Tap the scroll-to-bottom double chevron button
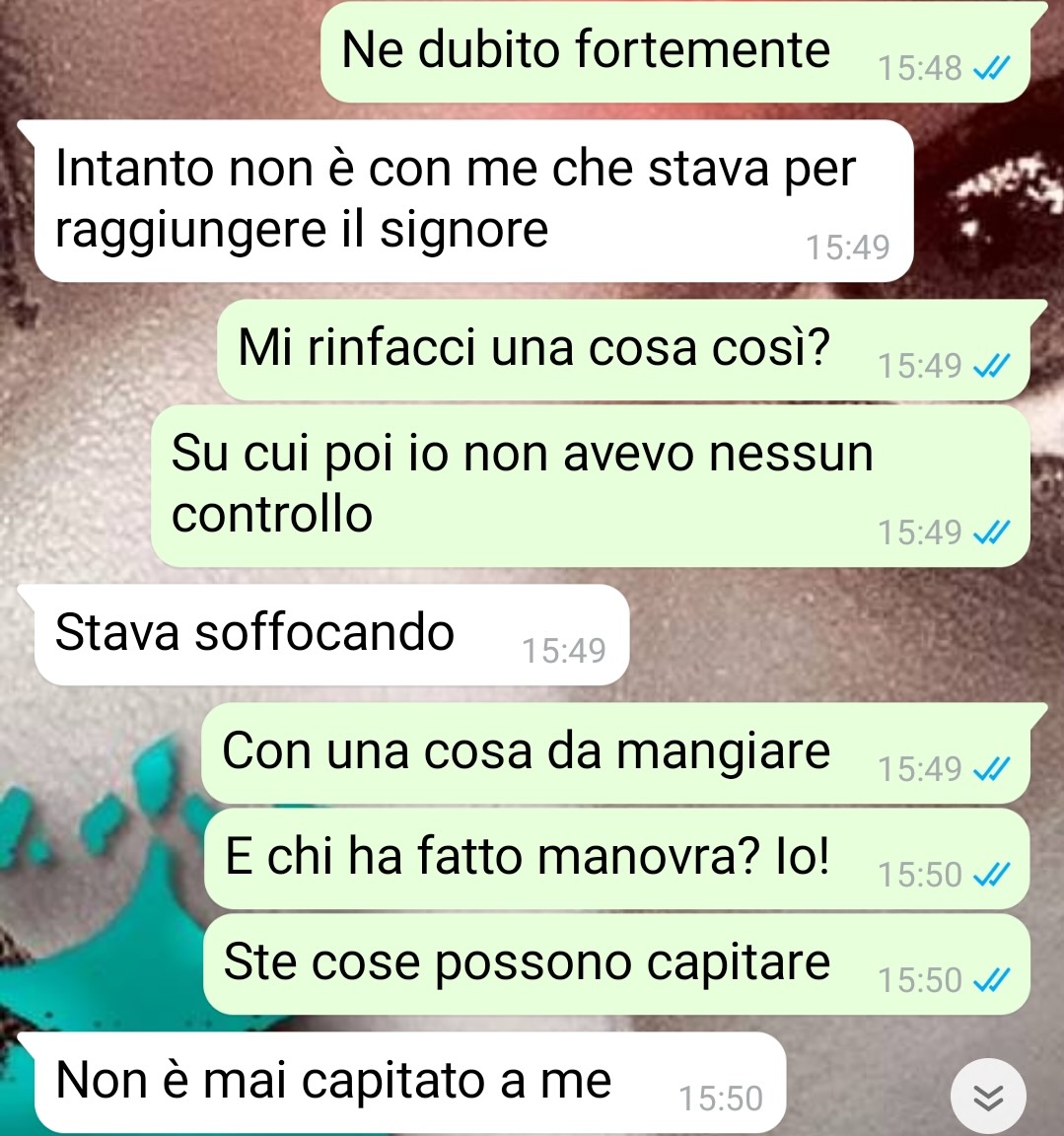The height and width of the screenshot is (1136, 1064). (x=988, y=1097)
